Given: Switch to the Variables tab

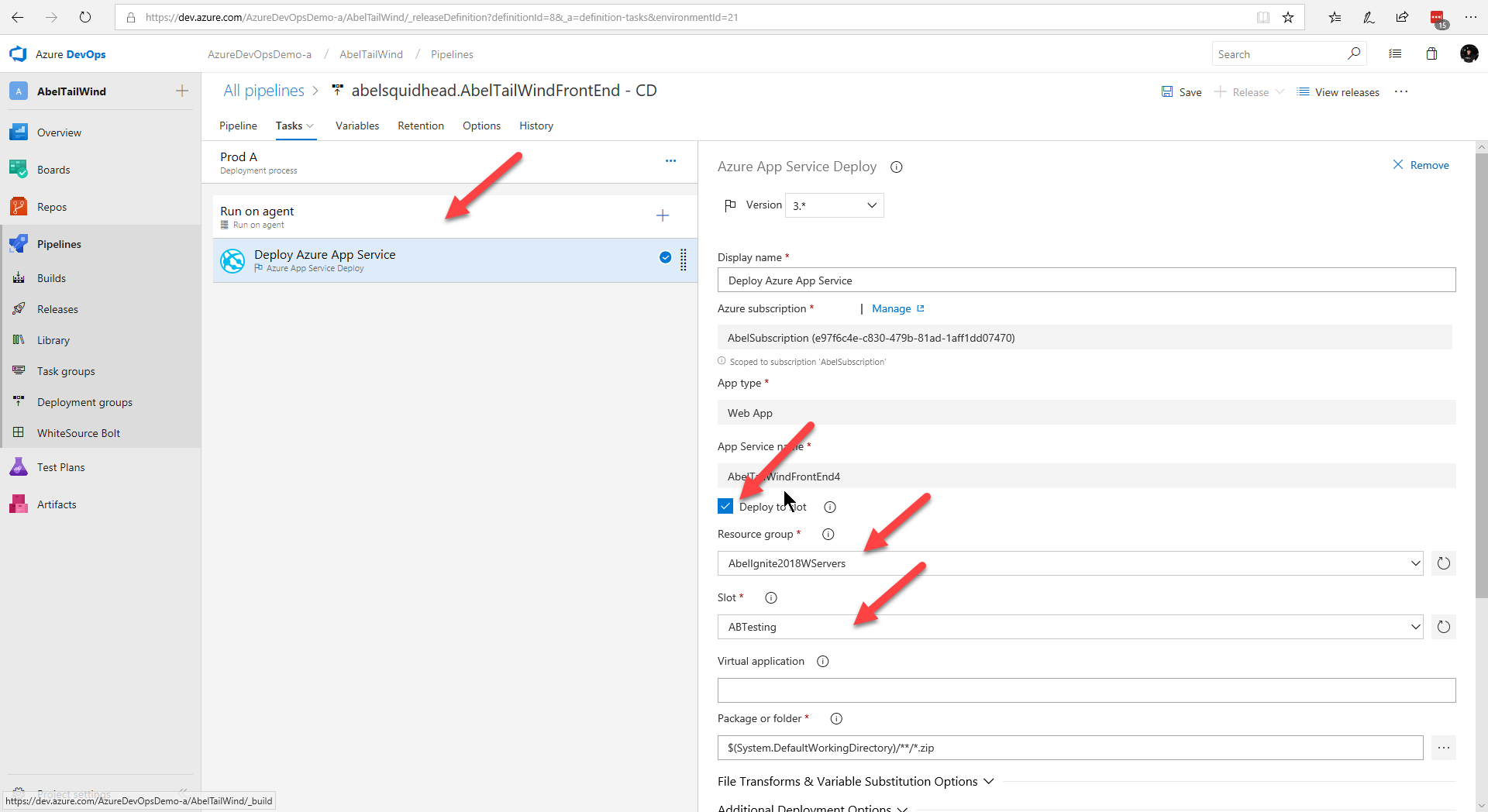Looking at the screenshot, I should (x=357, y=126).
